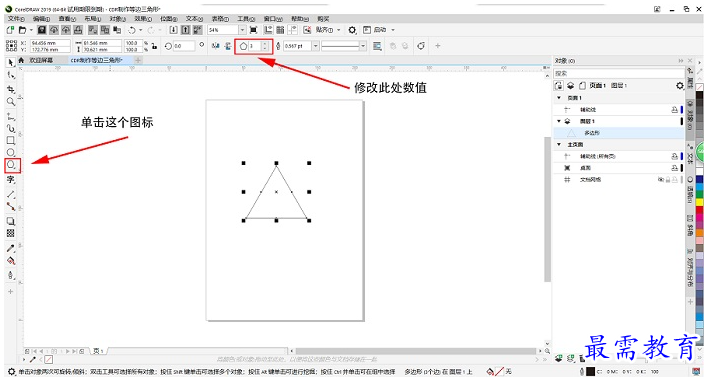Select the Color Eyedropper tool
Screen dimensions: 706x379
(x=11, y=248)
